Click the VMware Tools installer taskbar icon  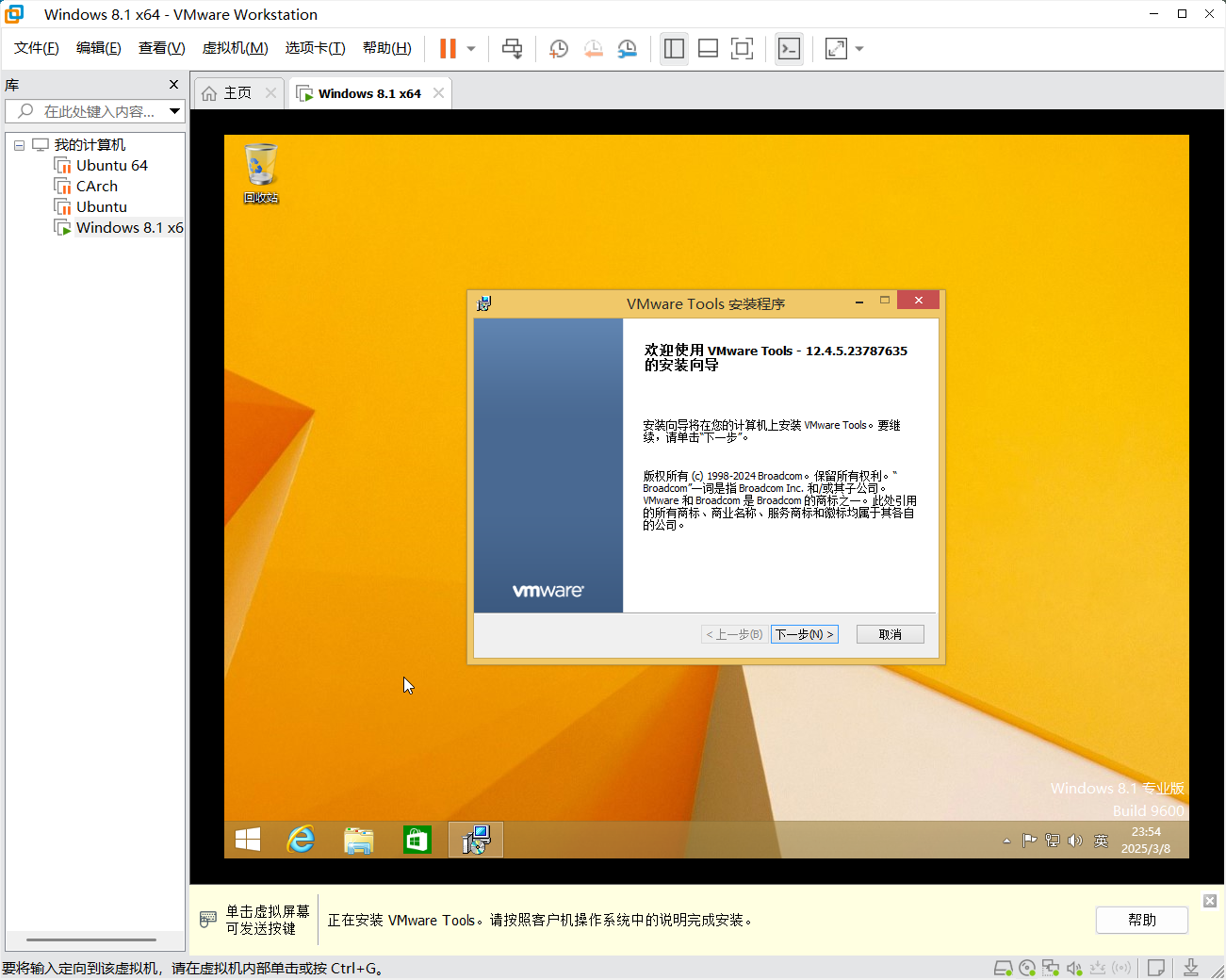pos(476,840)
